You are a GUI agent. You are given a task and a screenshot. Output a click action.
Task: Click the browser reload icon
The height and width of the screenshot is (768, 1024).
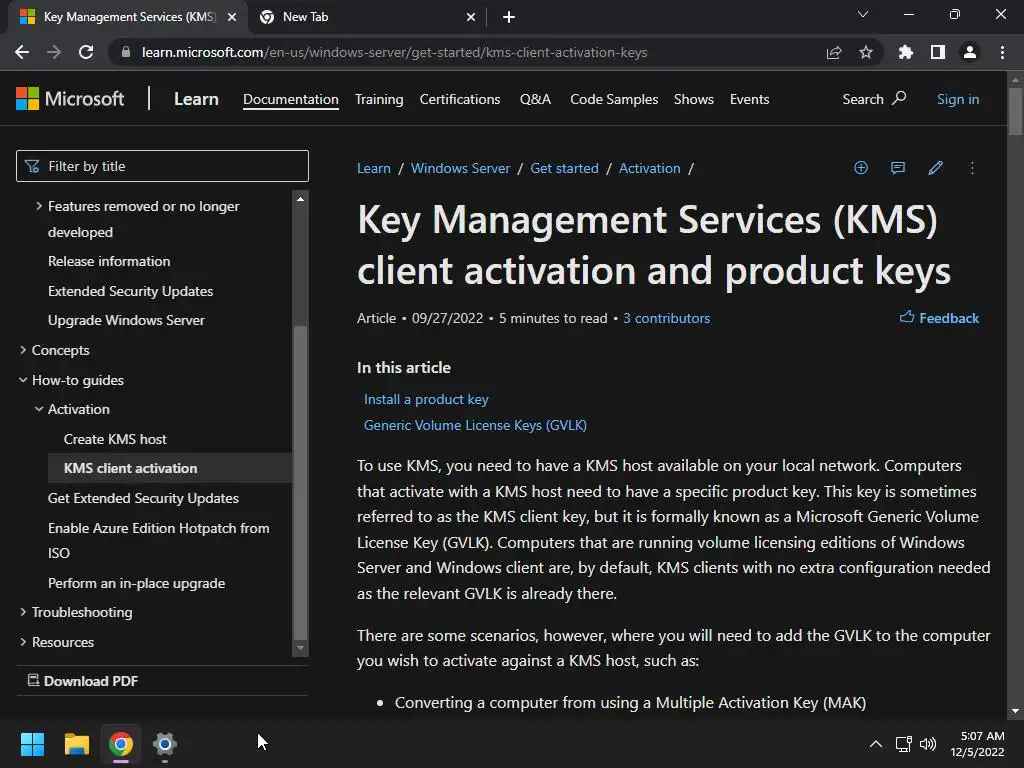[x=86, y=52]
